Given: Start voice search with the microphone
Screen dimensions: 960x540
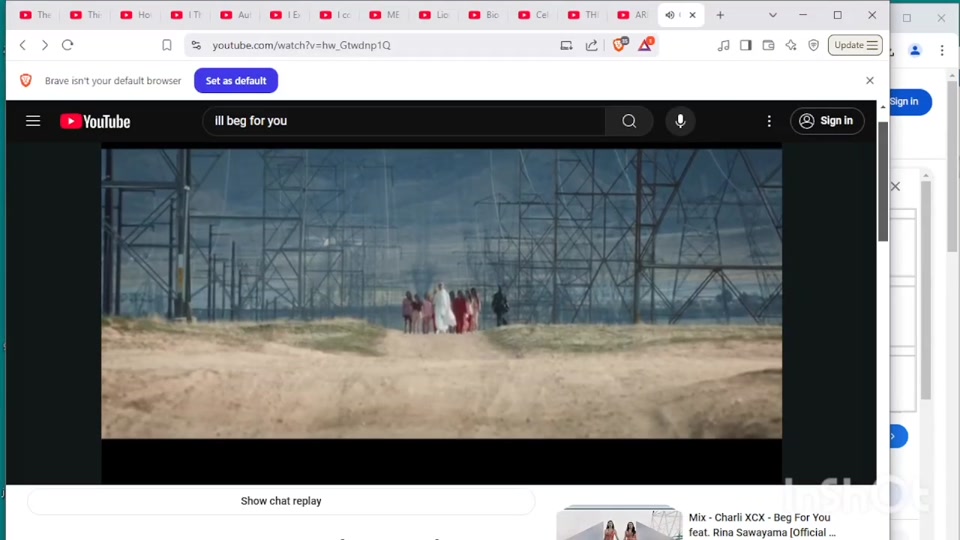Looking at the screenshot, I should (x=680, y=121).
